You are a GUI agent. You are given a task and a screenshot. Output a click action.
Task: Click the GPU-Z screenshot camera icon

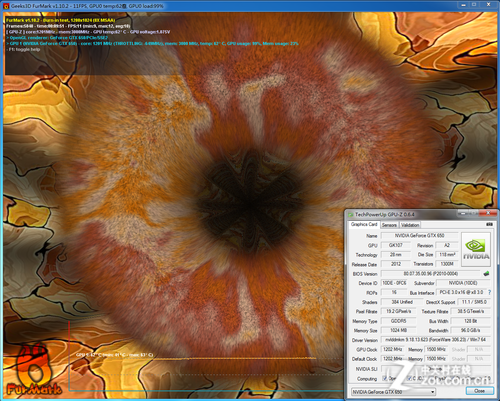489,224
